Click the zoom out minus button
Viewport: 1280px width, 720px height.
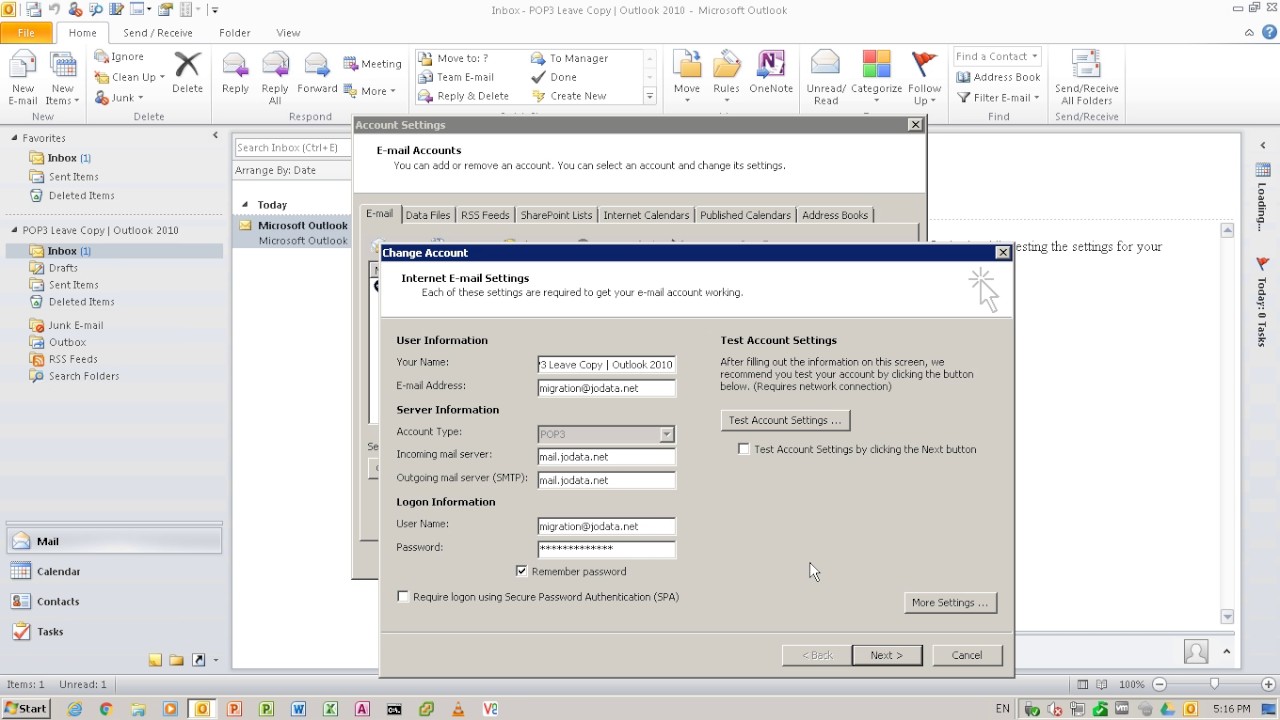coord(1159,684)
